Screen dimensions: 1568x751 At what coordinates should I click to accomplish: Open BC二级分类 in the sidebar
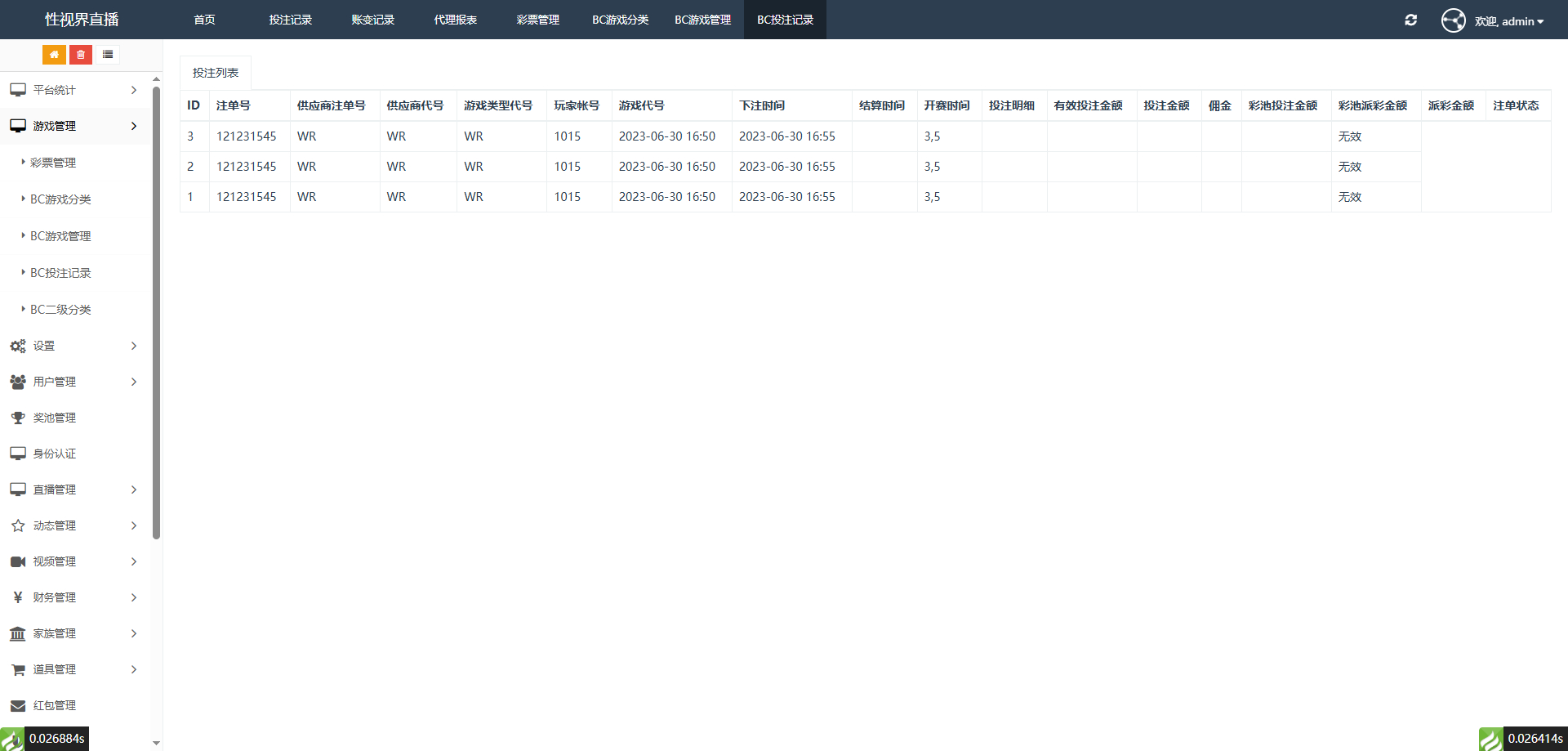click(x=60, y=310)
